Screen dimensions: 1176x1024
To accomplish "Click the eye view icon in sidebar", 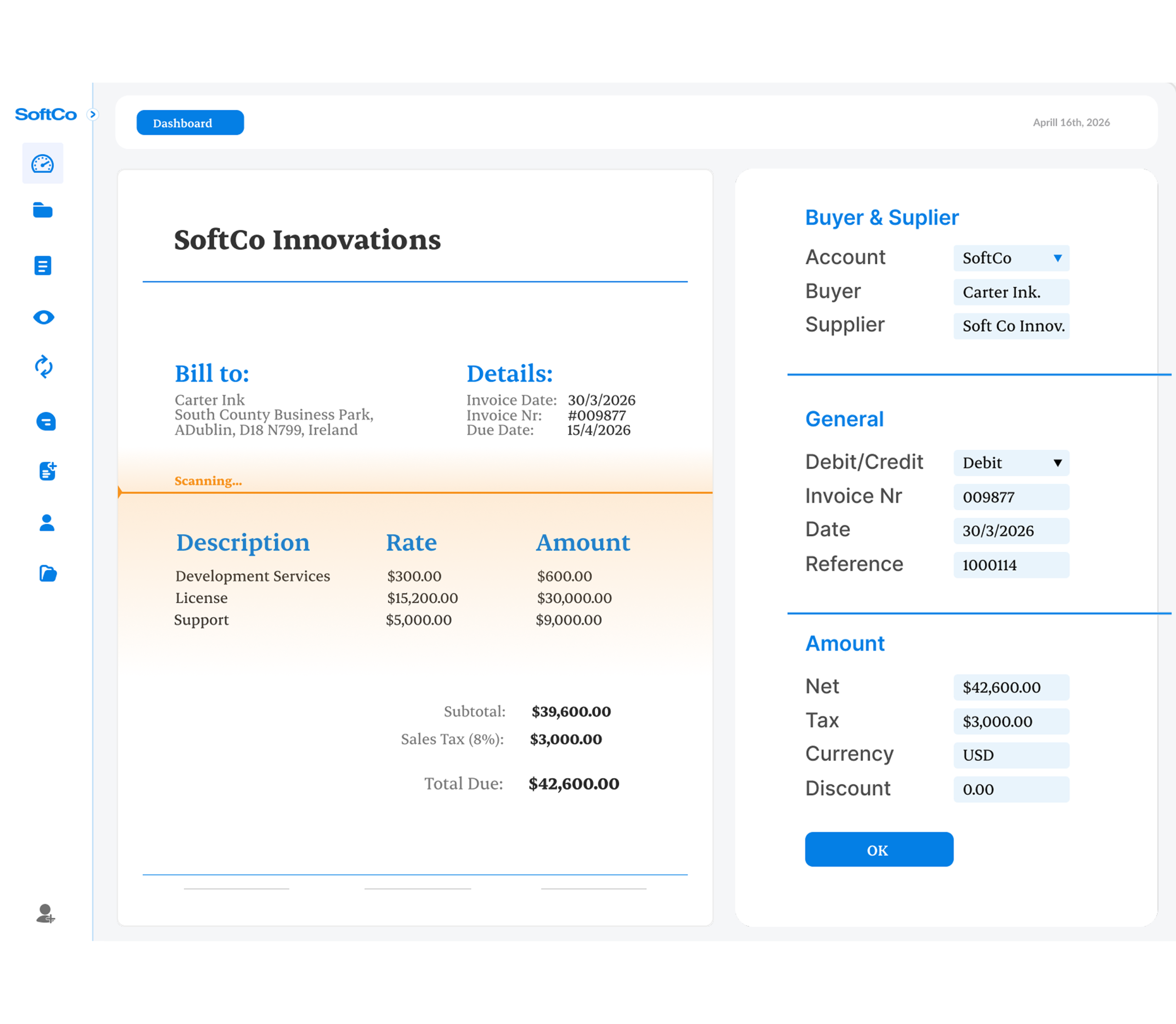I will pos(44,317).
